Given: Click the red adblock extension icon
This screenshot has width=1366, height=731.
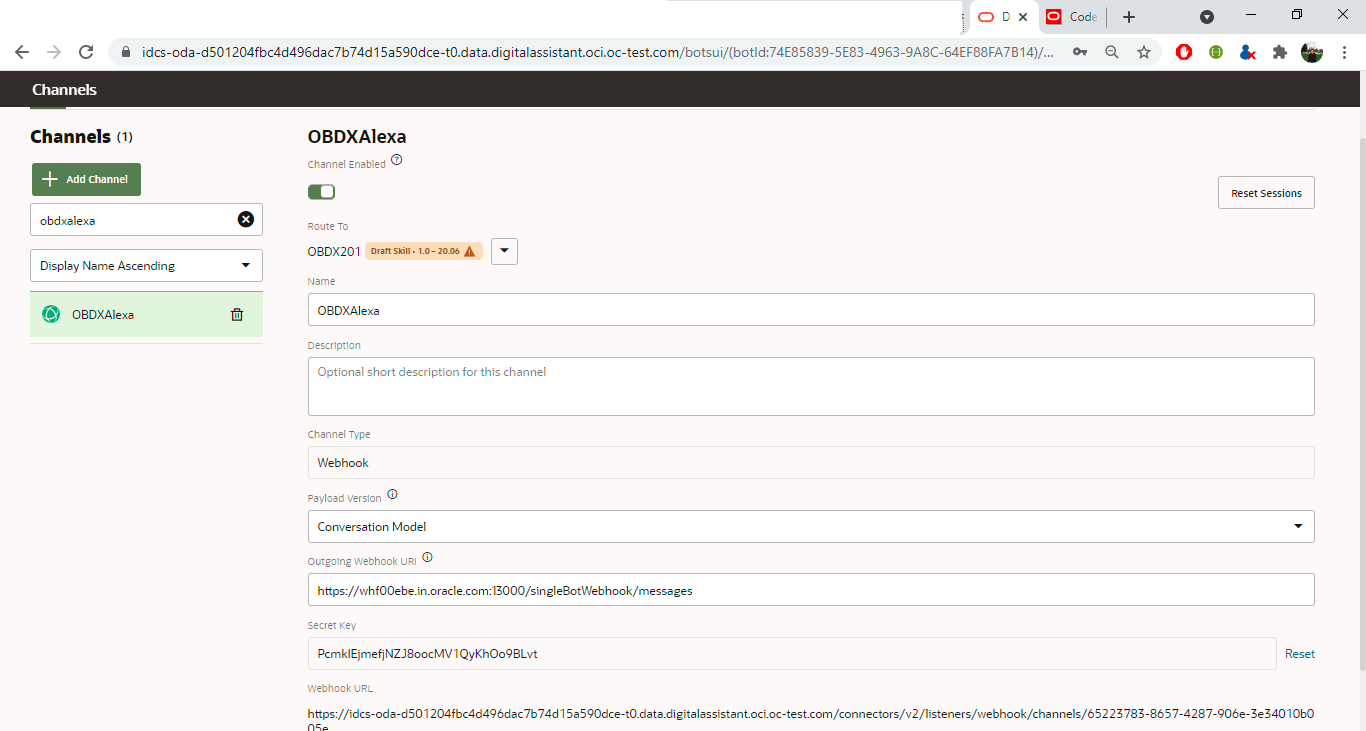Looking at the screenshot, I should [1184, 52].
